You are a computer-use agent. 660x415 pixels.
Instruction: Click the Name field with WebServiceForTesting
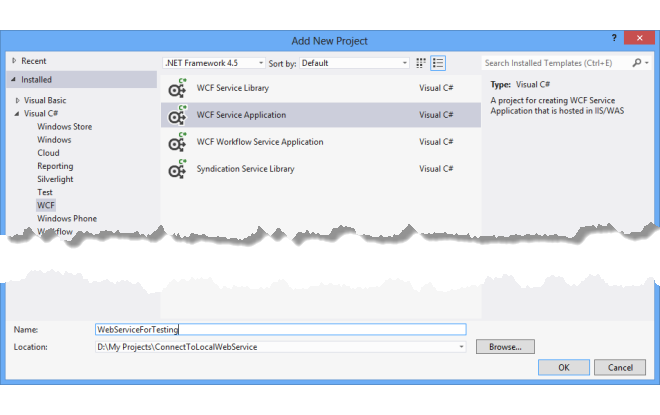281,329
